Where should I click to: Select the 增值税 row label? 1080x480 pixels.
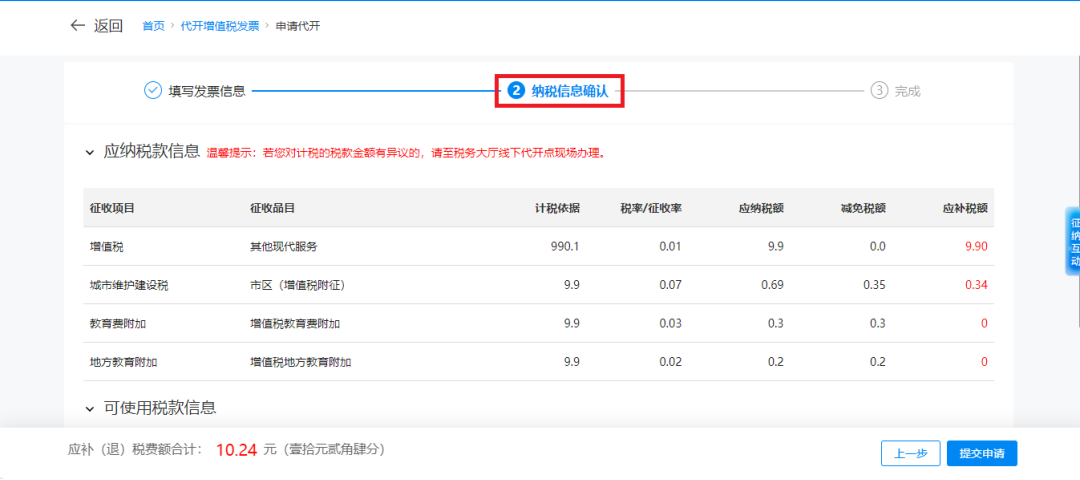pyautogui.click(x=107, y=247)
